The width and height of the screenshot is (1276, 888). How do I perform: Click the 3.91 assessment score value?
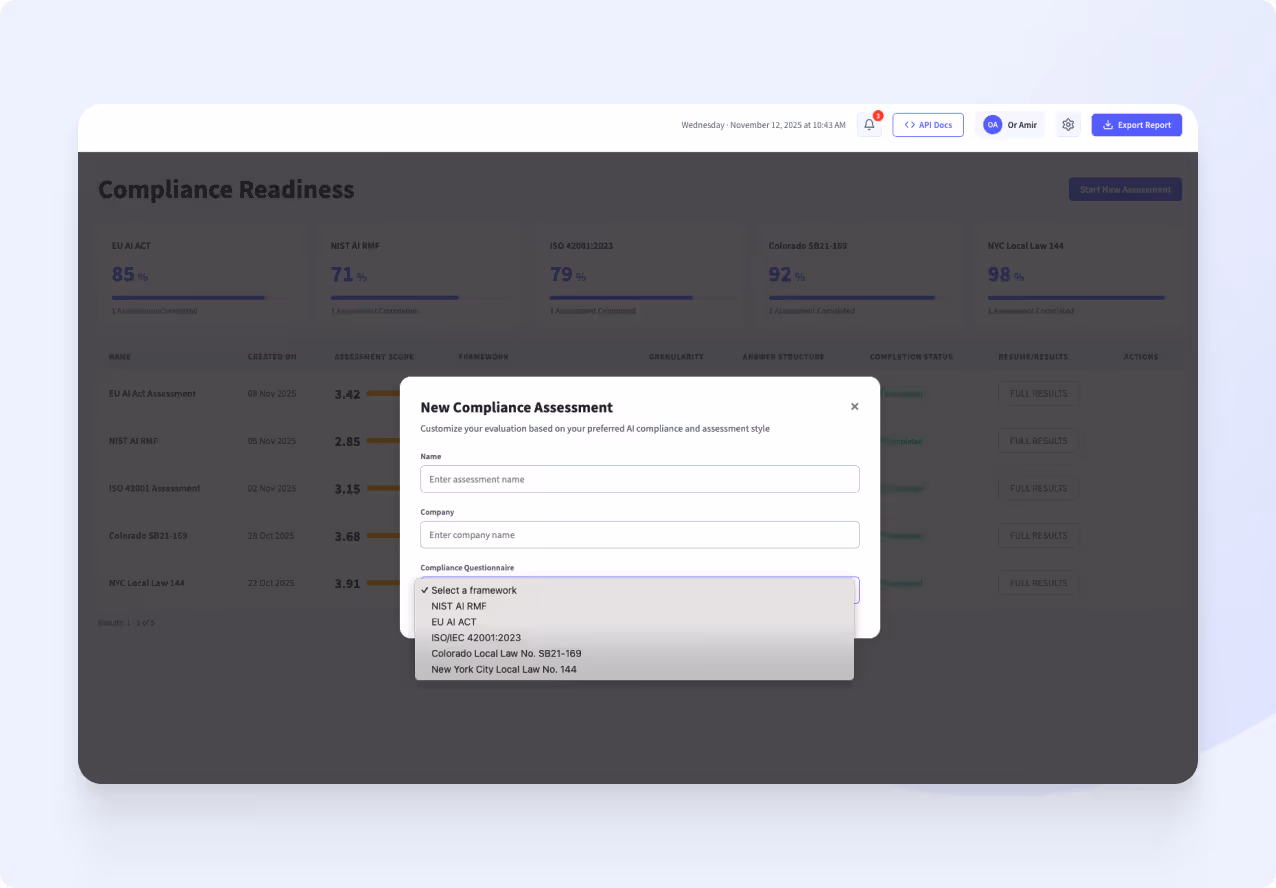tap(347, 584)
